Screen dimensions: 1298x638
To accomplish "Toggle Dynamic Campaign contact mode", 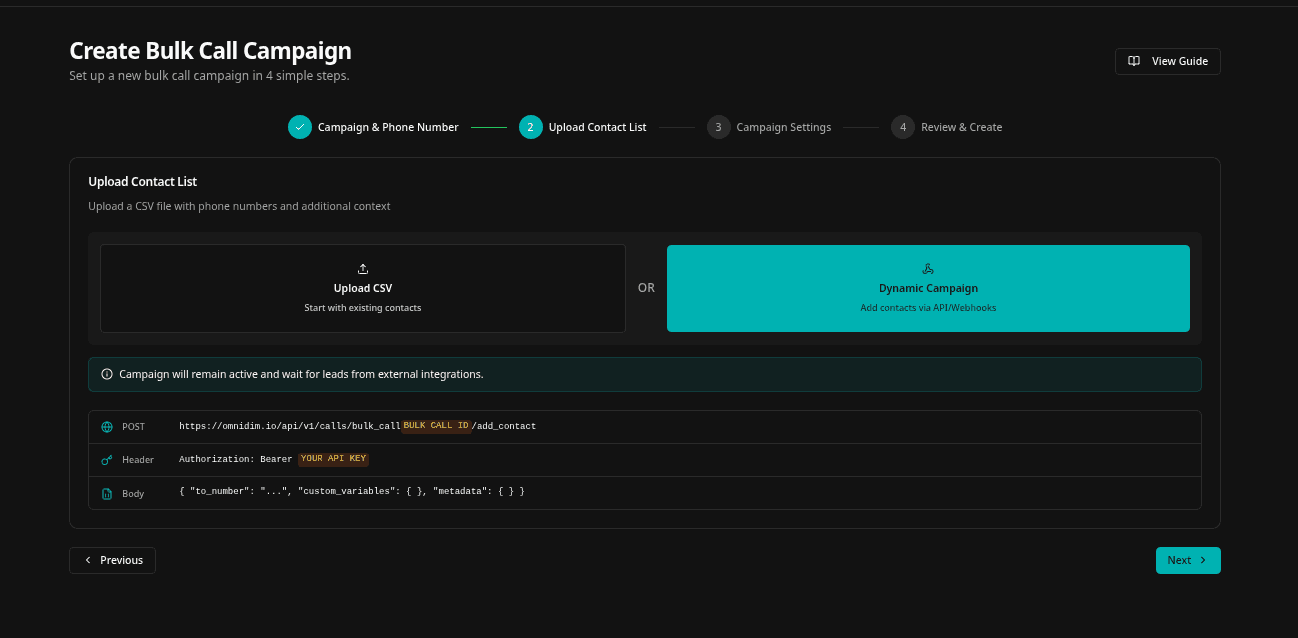I will point(928,288).
